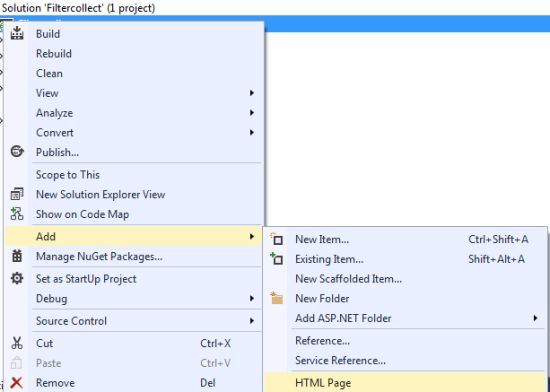Screen dimensions: 550x392
Task: Click the Show on Code Map icon
Action: pos(17,214)
